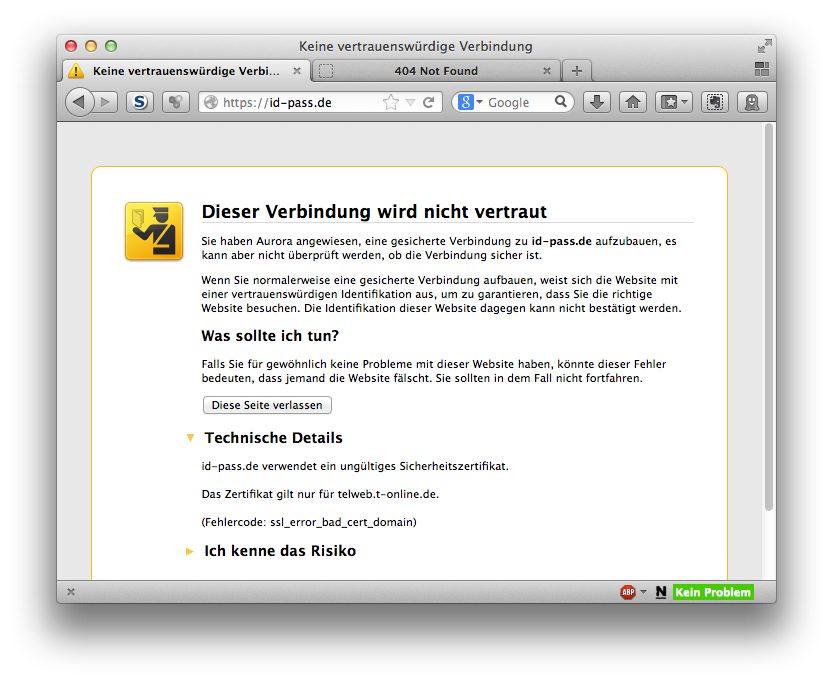Open the Bookmarks star-menu icon

click(x=670, y=101)
